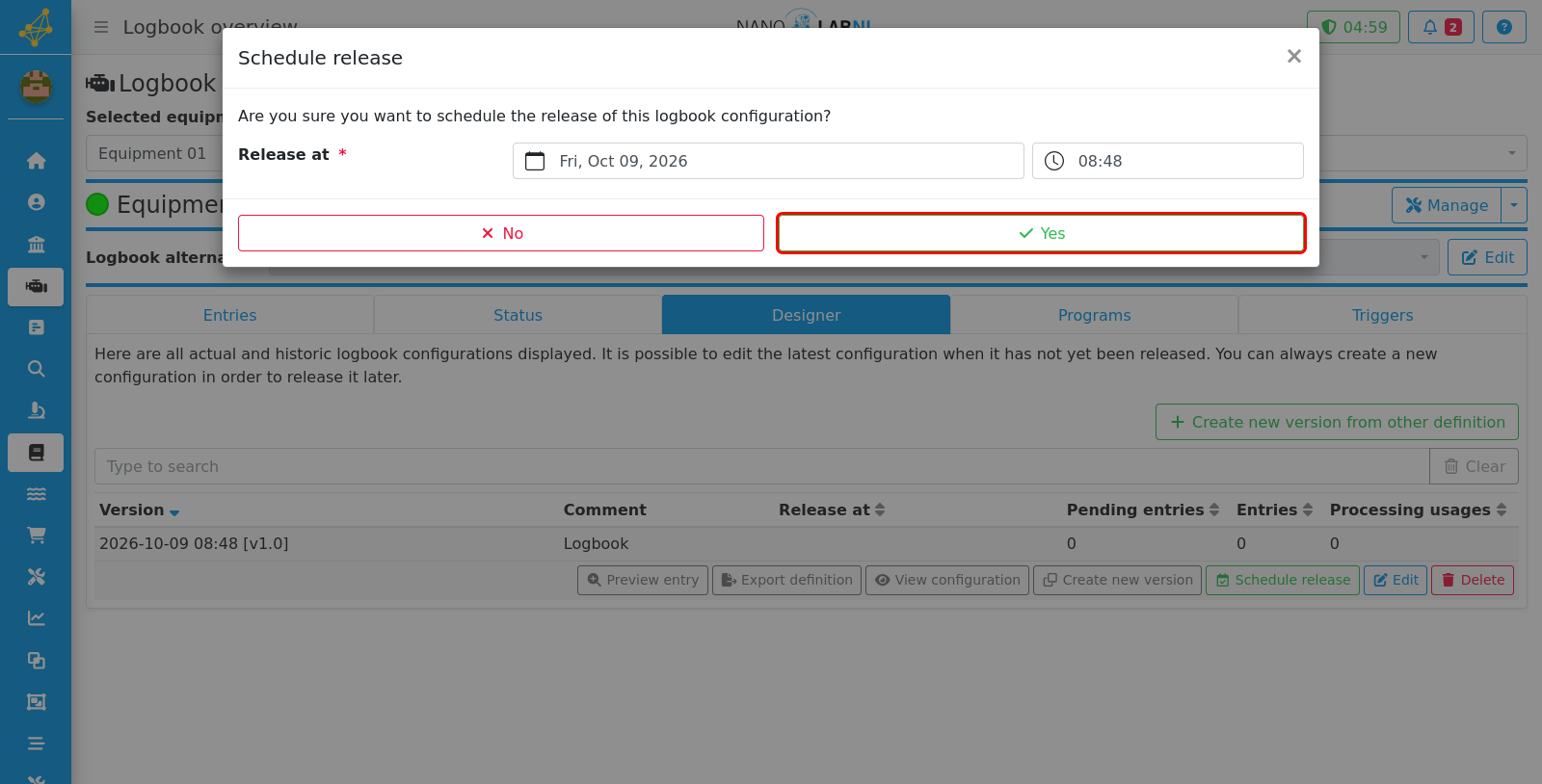Confirm the release by clicking Yes

[x=1041, y=233]
